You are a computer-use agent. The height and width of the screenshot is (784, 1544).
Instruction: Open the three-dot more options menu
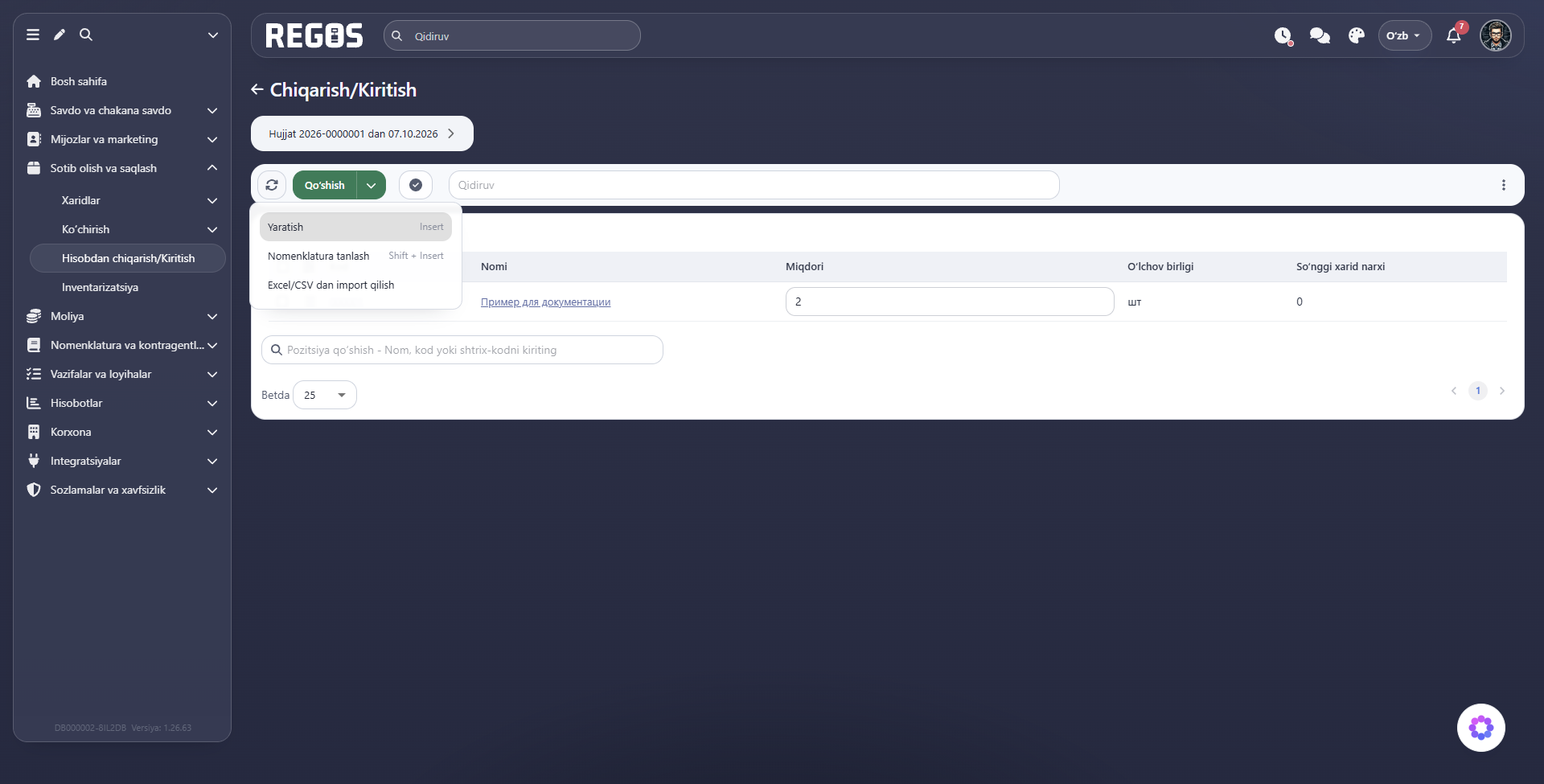pyautogui.click(x=1504, y=185)
